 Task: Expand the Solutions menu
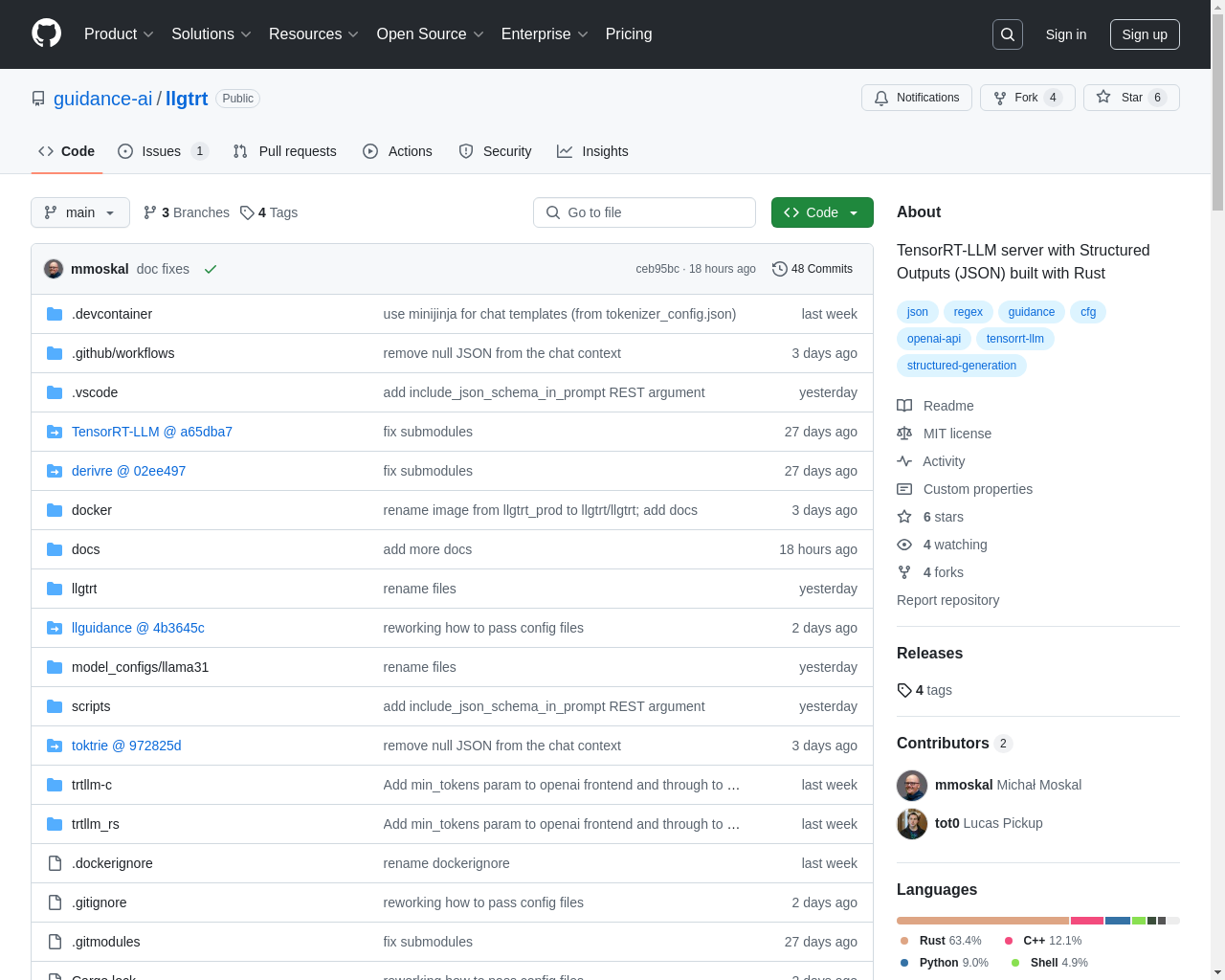[x=212, y=34]
